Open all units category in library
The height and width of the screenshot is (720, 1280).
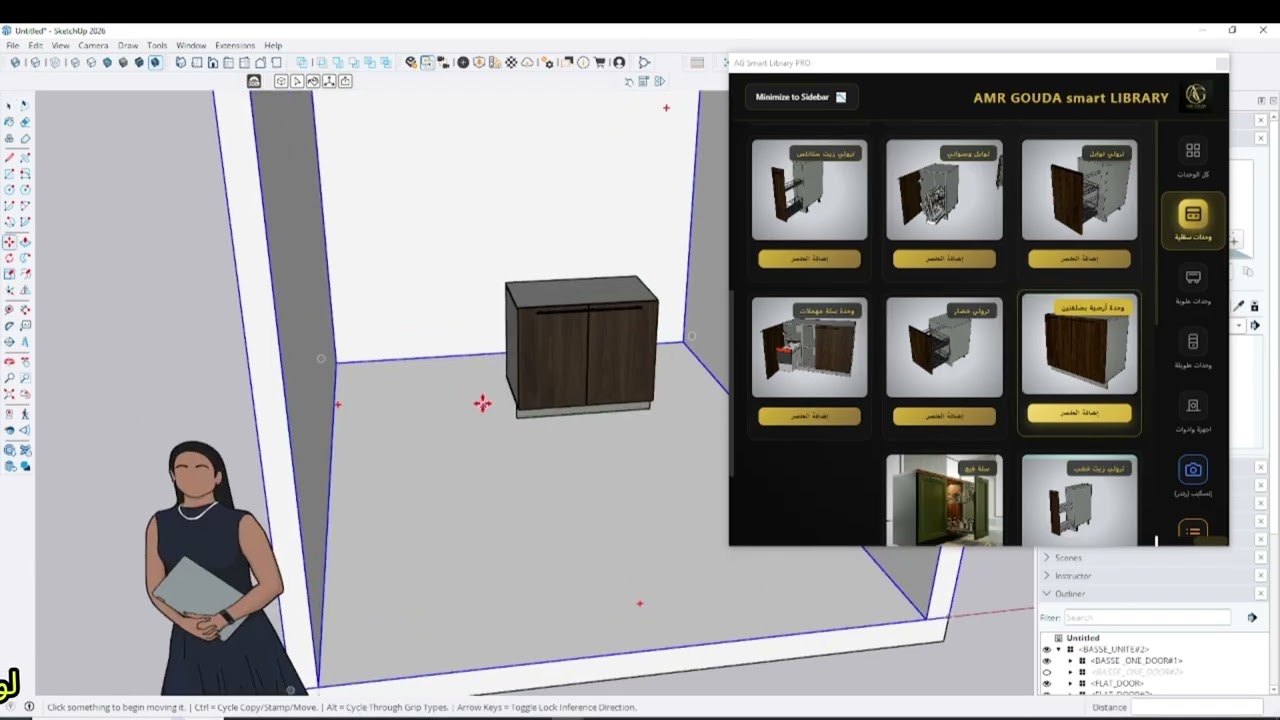tap(1193, 158)
